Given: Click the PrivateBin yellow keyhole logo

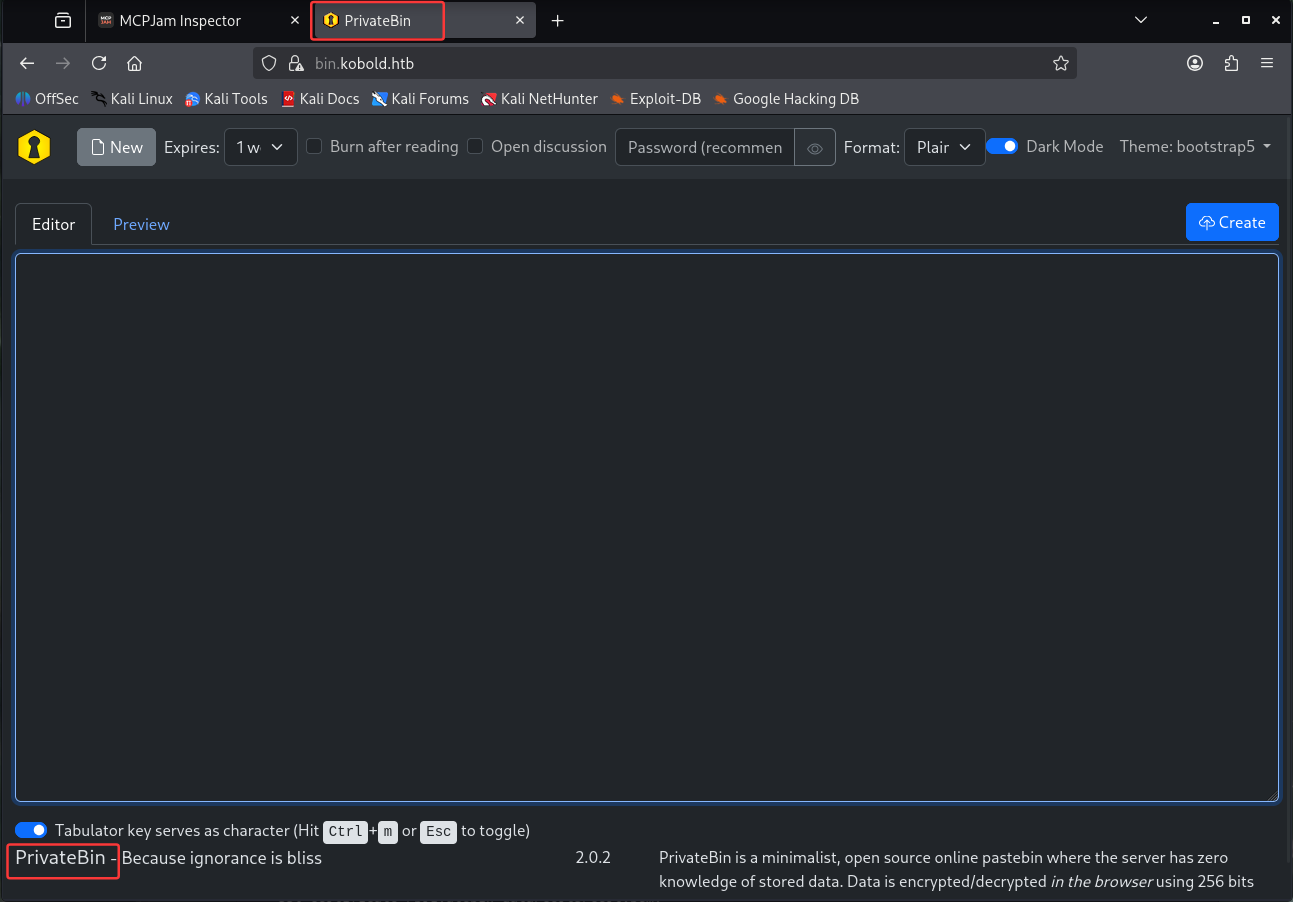Looking at the screenshot, I should [34, 147].
